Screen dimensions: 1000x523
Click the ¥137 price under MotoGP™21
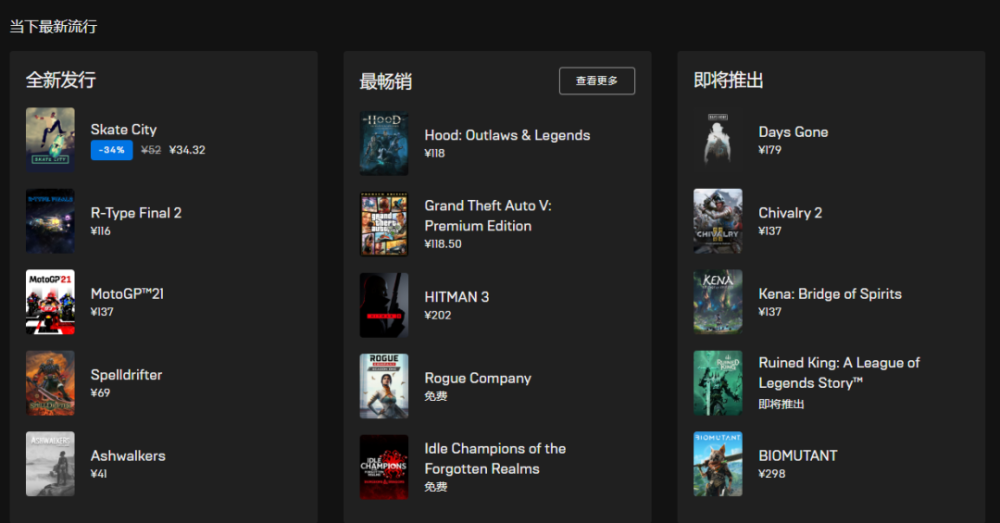tap(102, 312)
